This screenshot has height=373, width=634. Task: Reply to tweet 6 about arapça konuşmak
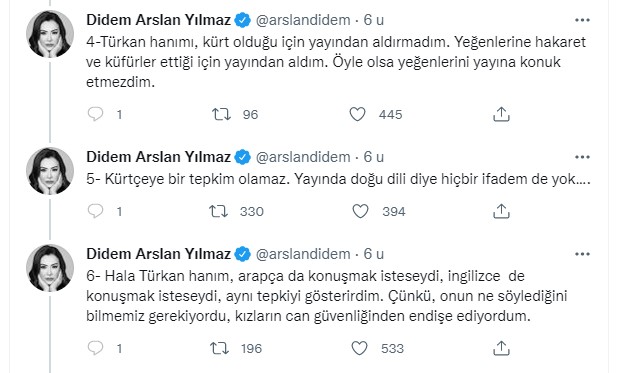click(x=95, y=348)
